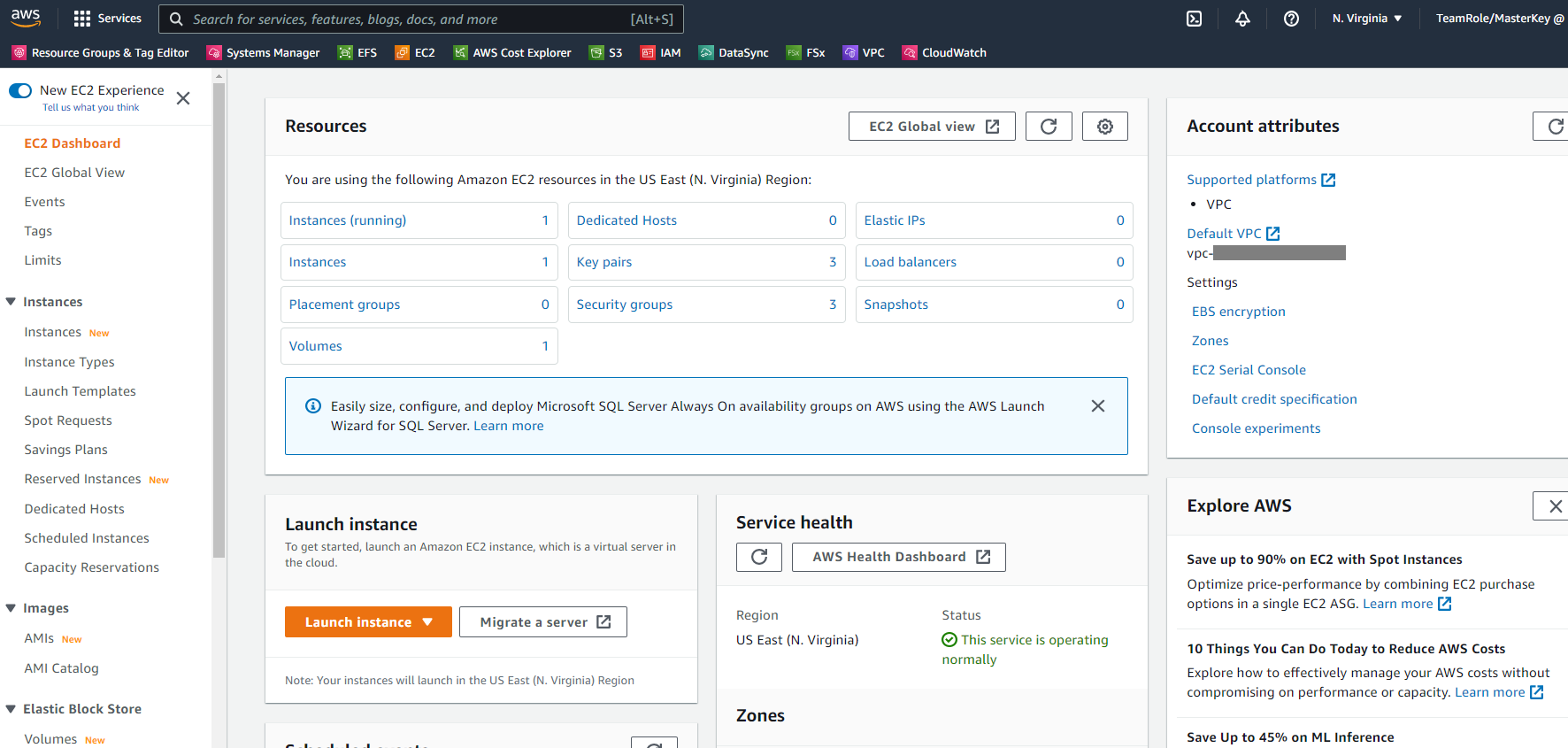Open FSx shortcut in favorites bar
The width and height of the screenshot is (1568, 748).
806,53
